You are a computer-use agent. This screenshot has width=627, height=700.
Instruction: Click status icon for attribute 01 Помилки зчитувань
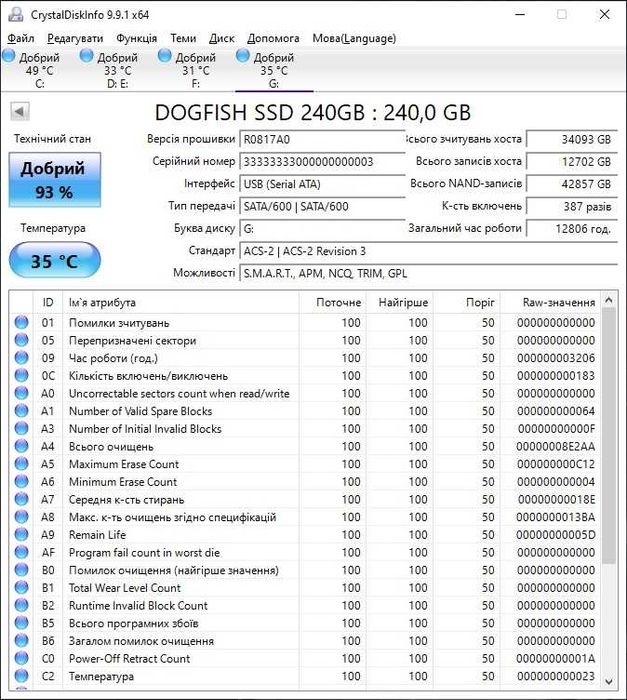(x=21, y=322)
